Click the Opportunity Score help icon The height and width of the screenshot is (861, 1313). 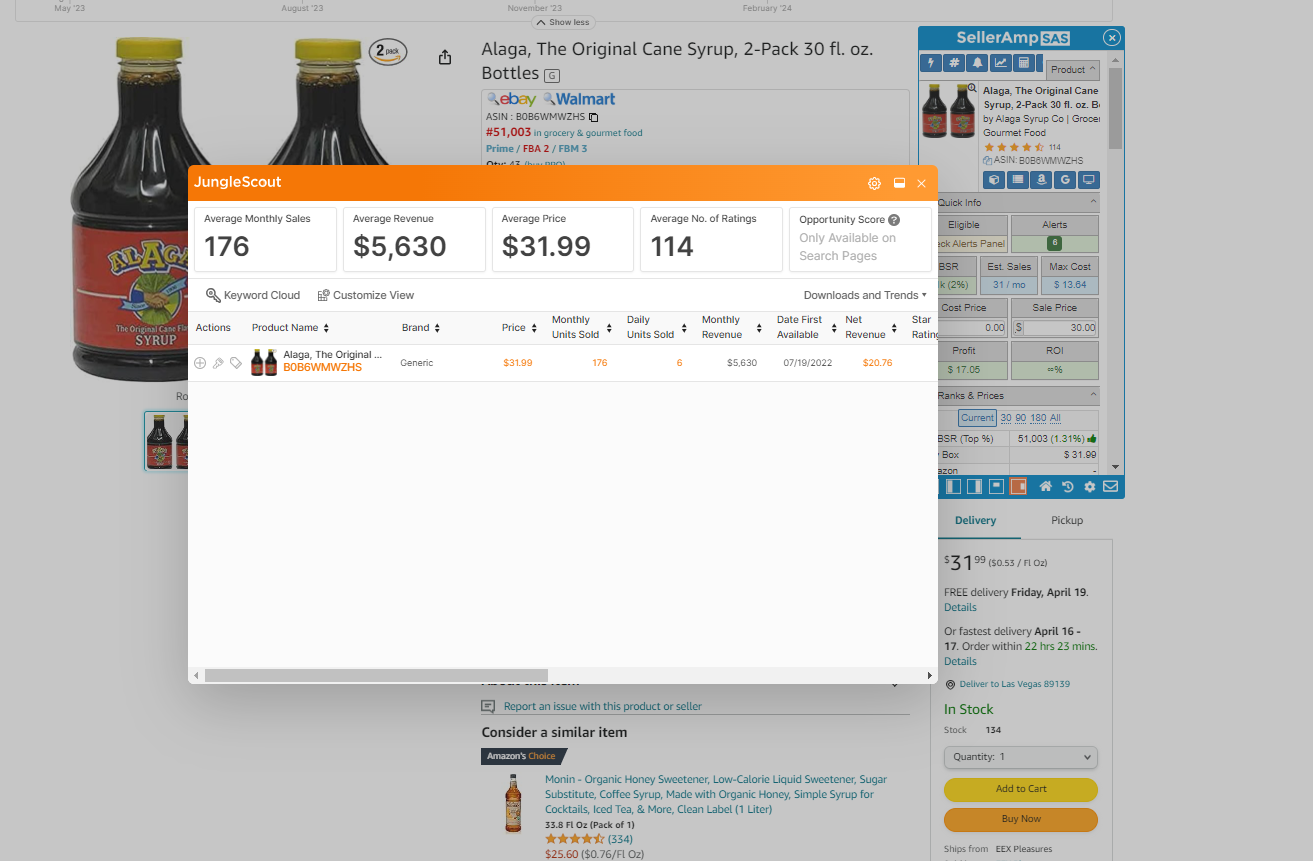[x=894, y=220]
